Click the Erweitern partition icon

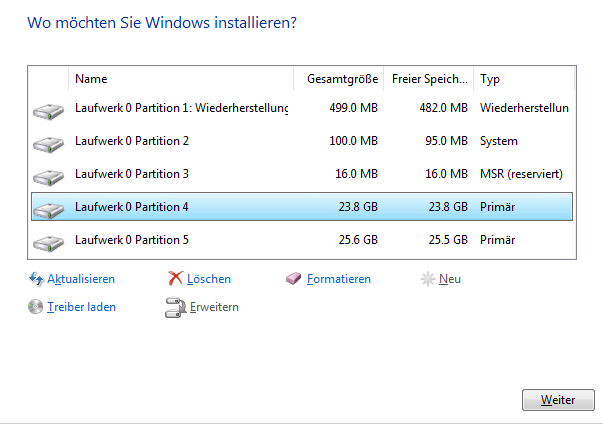pyautogui.click(x=175, y=307)
